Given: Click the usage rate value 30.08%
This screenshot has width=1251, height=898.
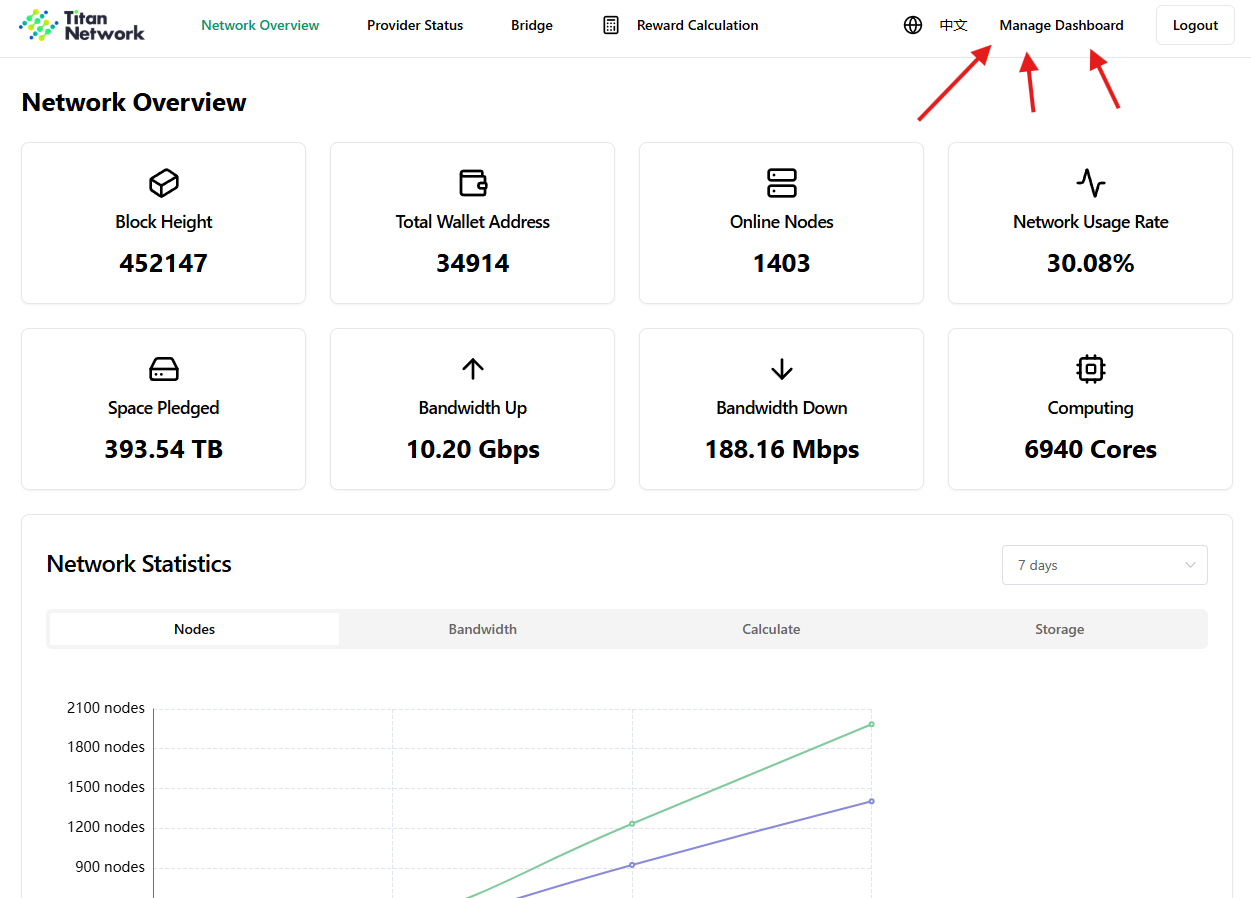Looking at the screenshot, I should [1091, 263].
